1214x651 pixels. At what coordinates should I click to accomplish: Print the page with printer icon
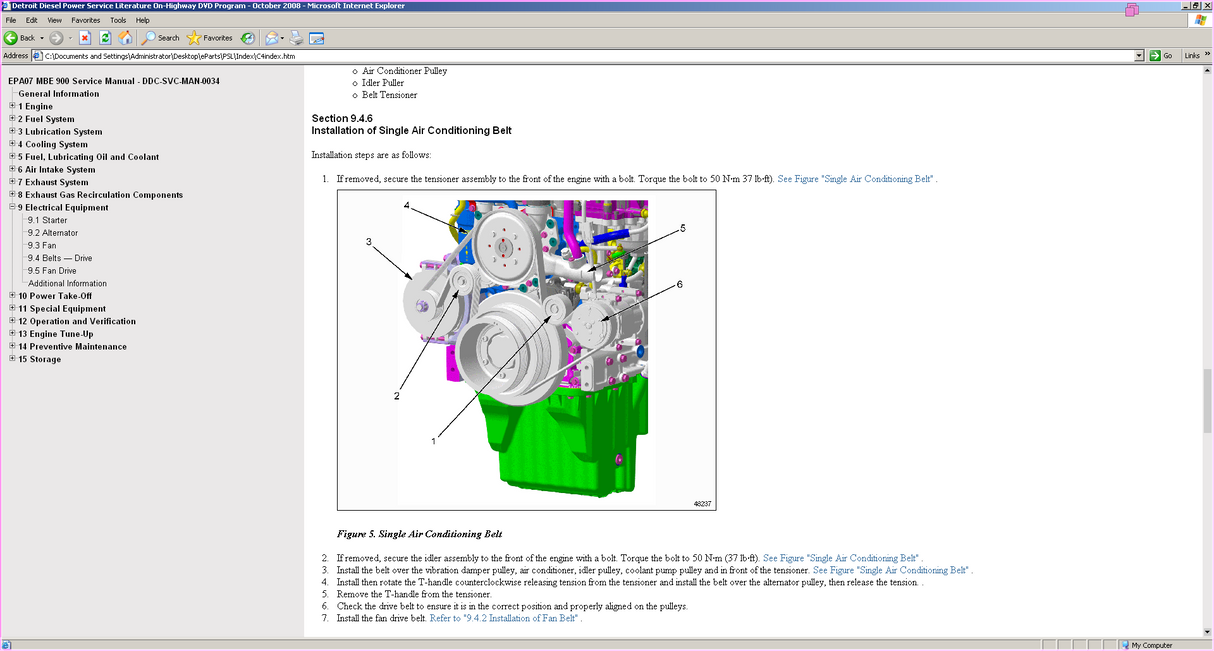(296, 38)
